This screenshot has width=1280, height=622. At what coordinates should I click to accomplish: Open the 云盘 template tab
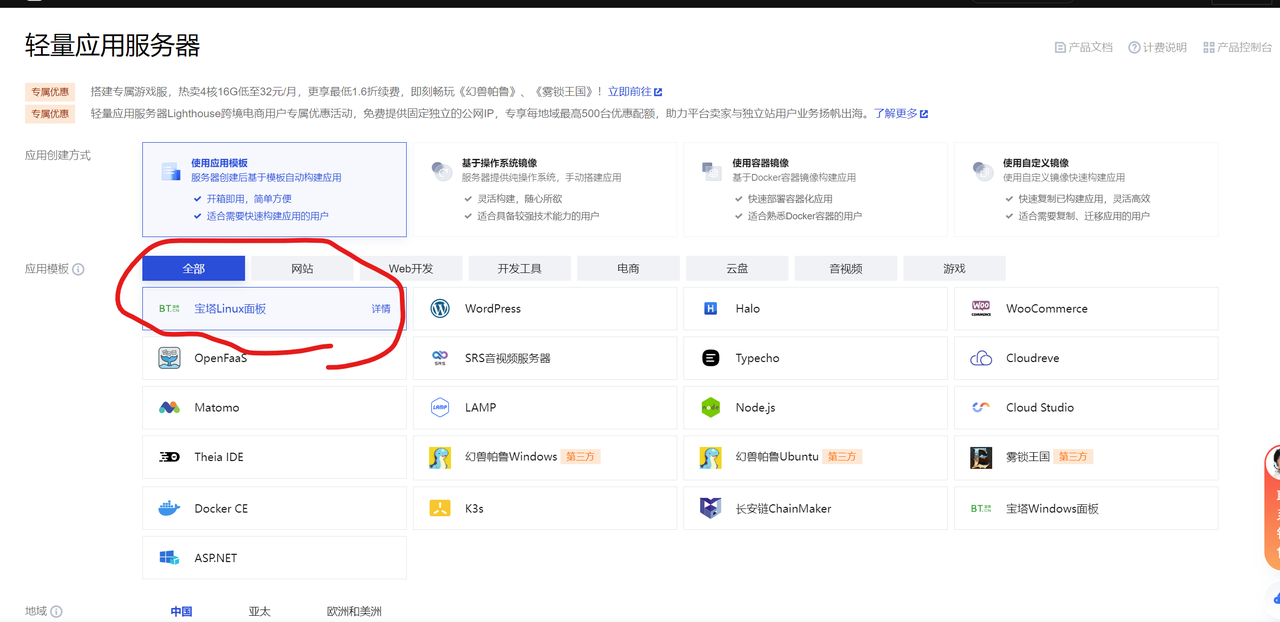[x=737, y=268]
